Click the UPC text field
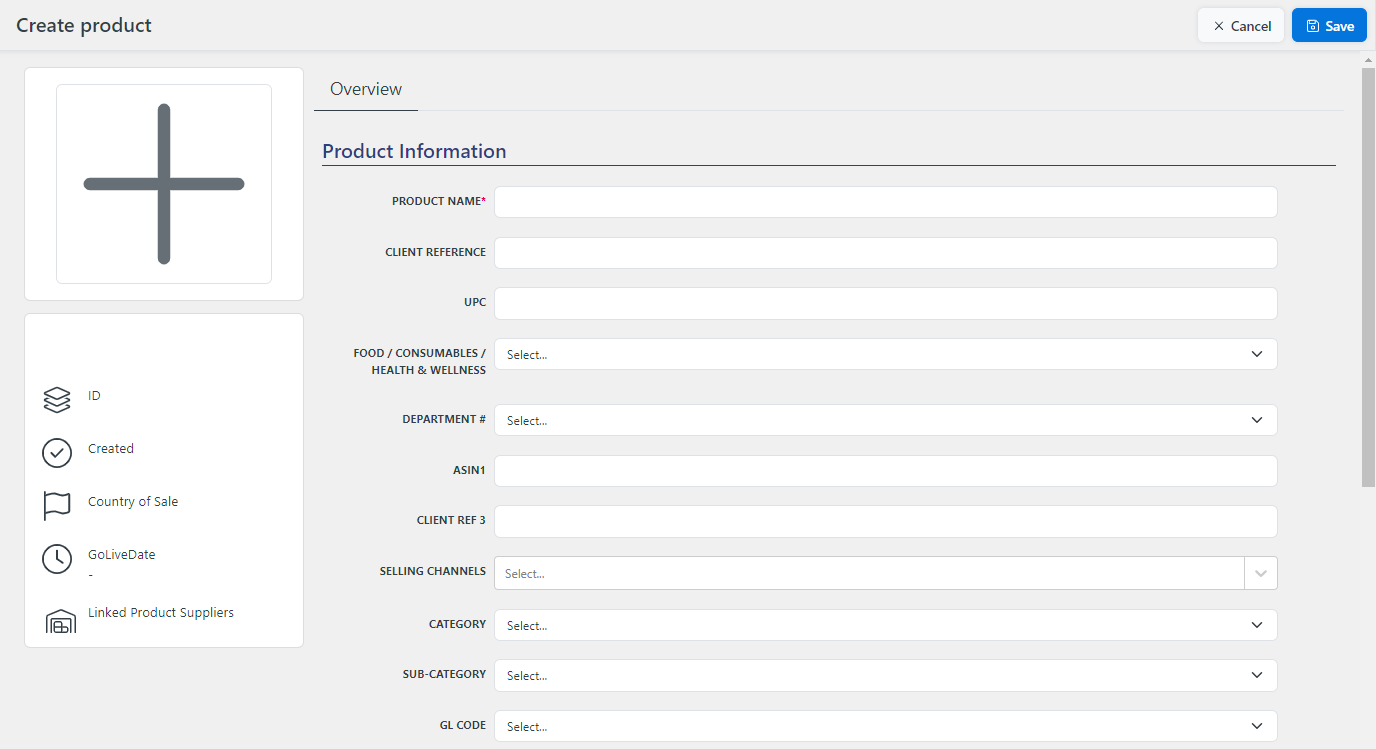The height and width of the screenshot is (749, 1376). point(886,303)
